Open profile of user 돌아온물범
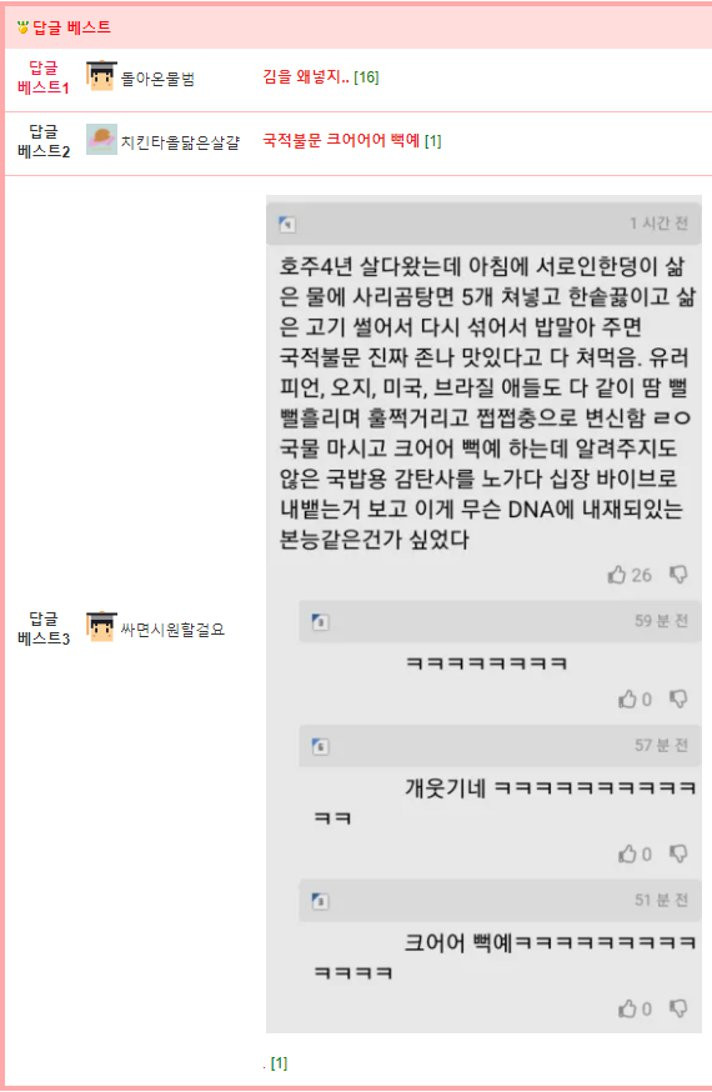Viewport: 712px width, 1092px height. click(158, 78)
